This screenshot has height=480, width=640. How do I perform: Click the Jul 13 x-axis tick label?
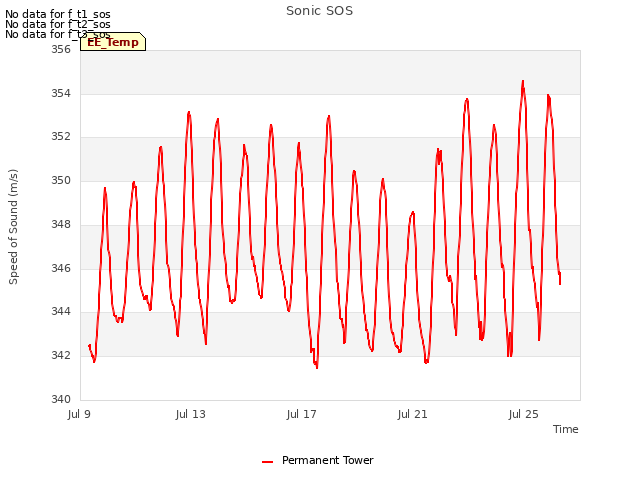[191, 414]
